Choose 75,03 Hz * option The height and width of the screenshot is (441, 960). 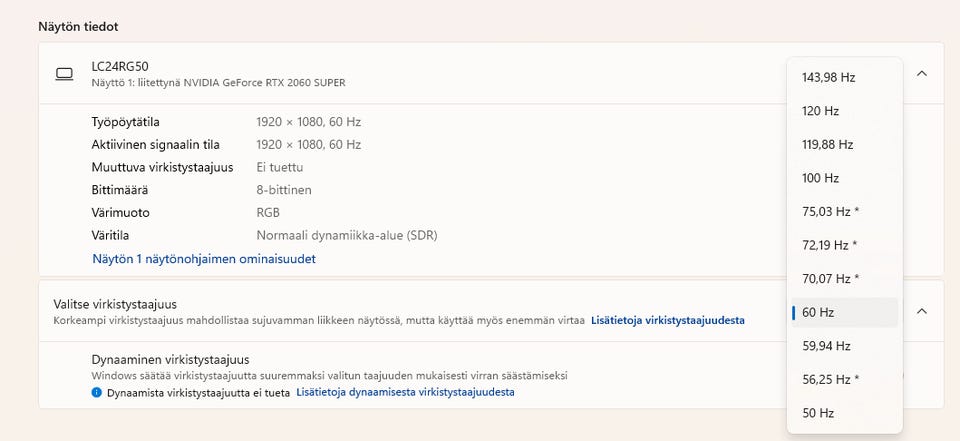(x=844, y=212)
